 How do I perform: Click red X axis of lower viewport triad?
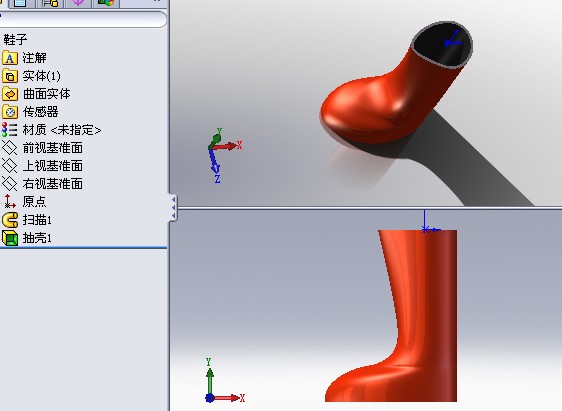pos(228,398)
